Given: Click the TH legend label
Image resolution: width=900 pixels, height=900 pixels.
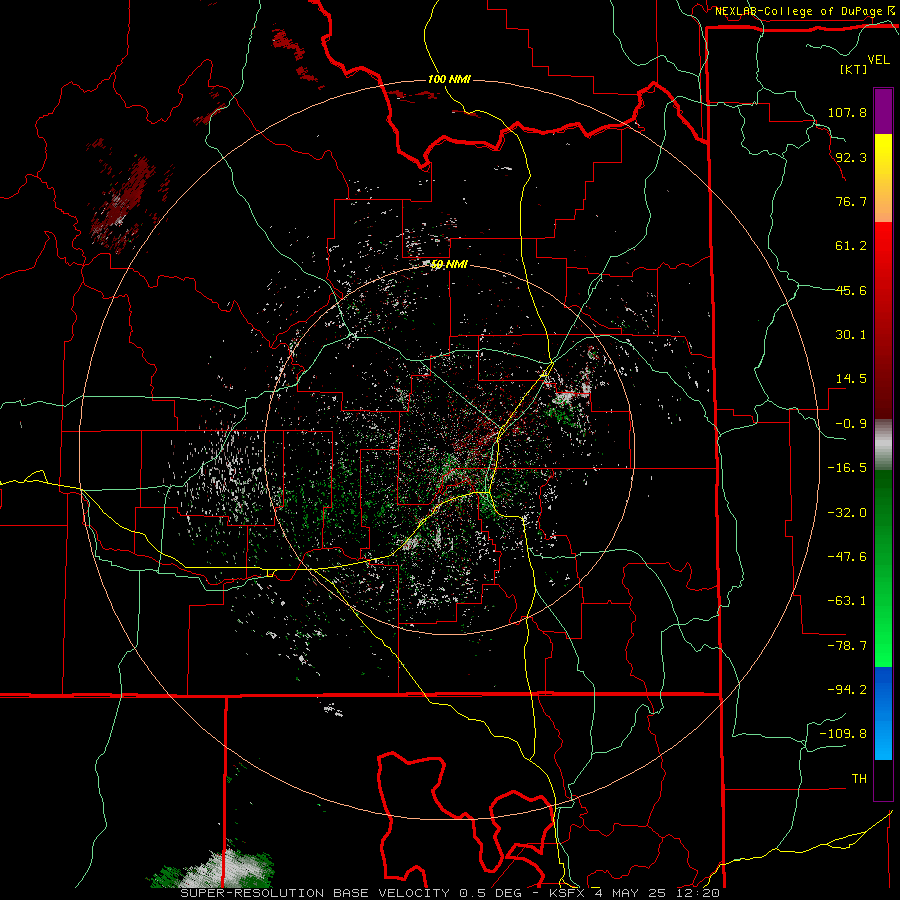Looking at the screenshot, I should click(x=859, y=779).
